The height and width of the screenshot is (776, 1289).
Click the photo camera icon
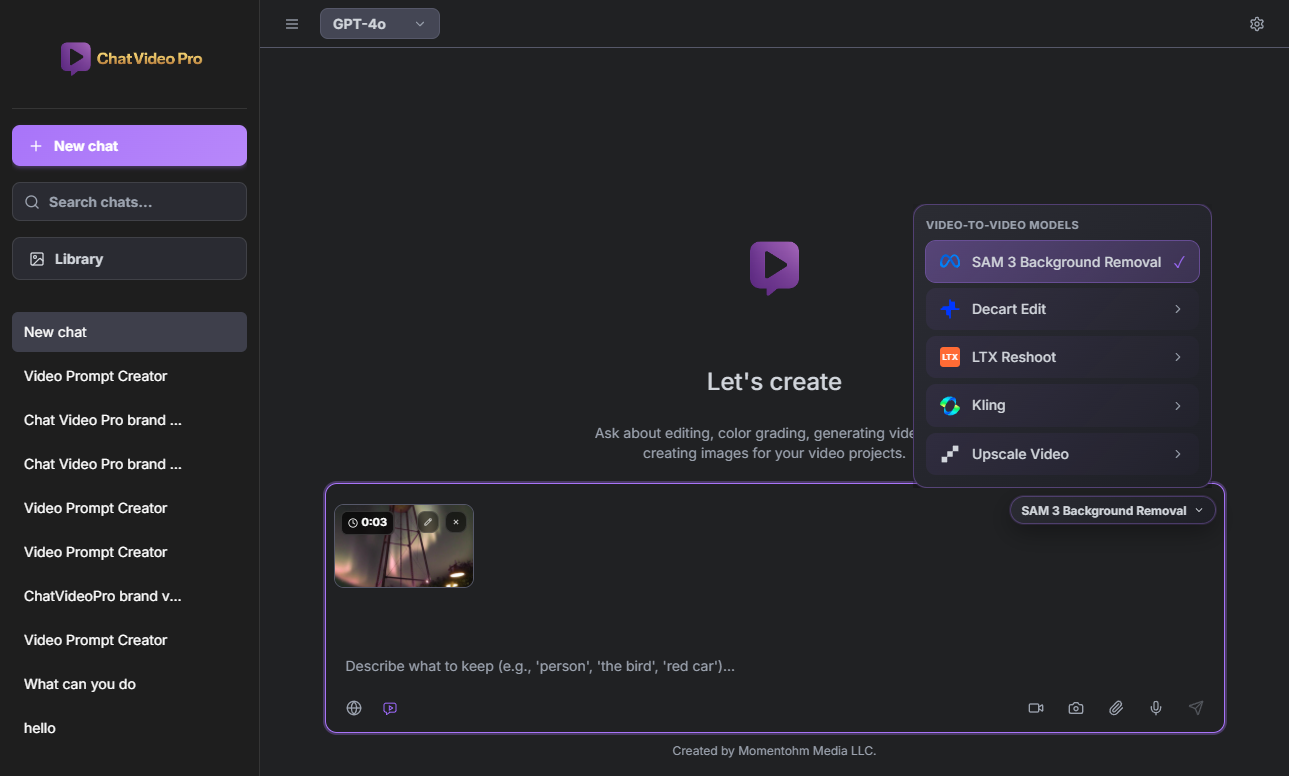pos(1076,708)
